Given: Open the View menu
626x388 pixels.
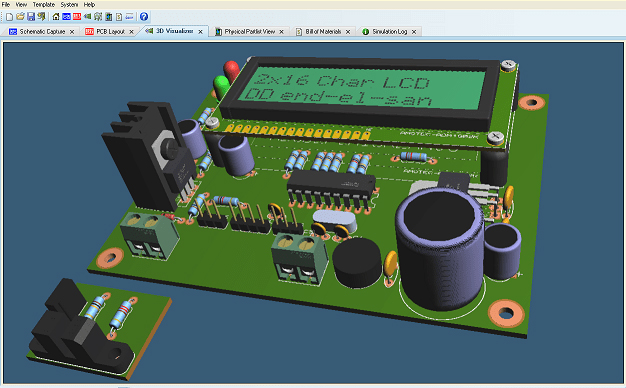Looking at the screenshot, I should tap(21, 4).
